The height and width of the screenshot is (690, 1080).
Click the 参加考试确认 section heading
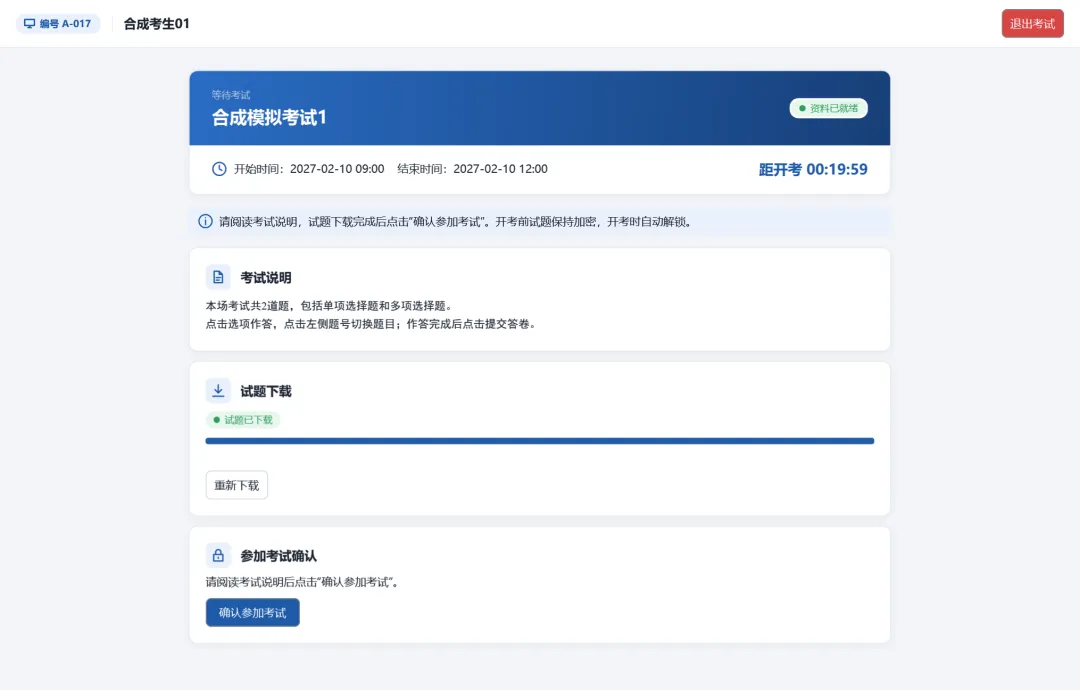[278, 556]
